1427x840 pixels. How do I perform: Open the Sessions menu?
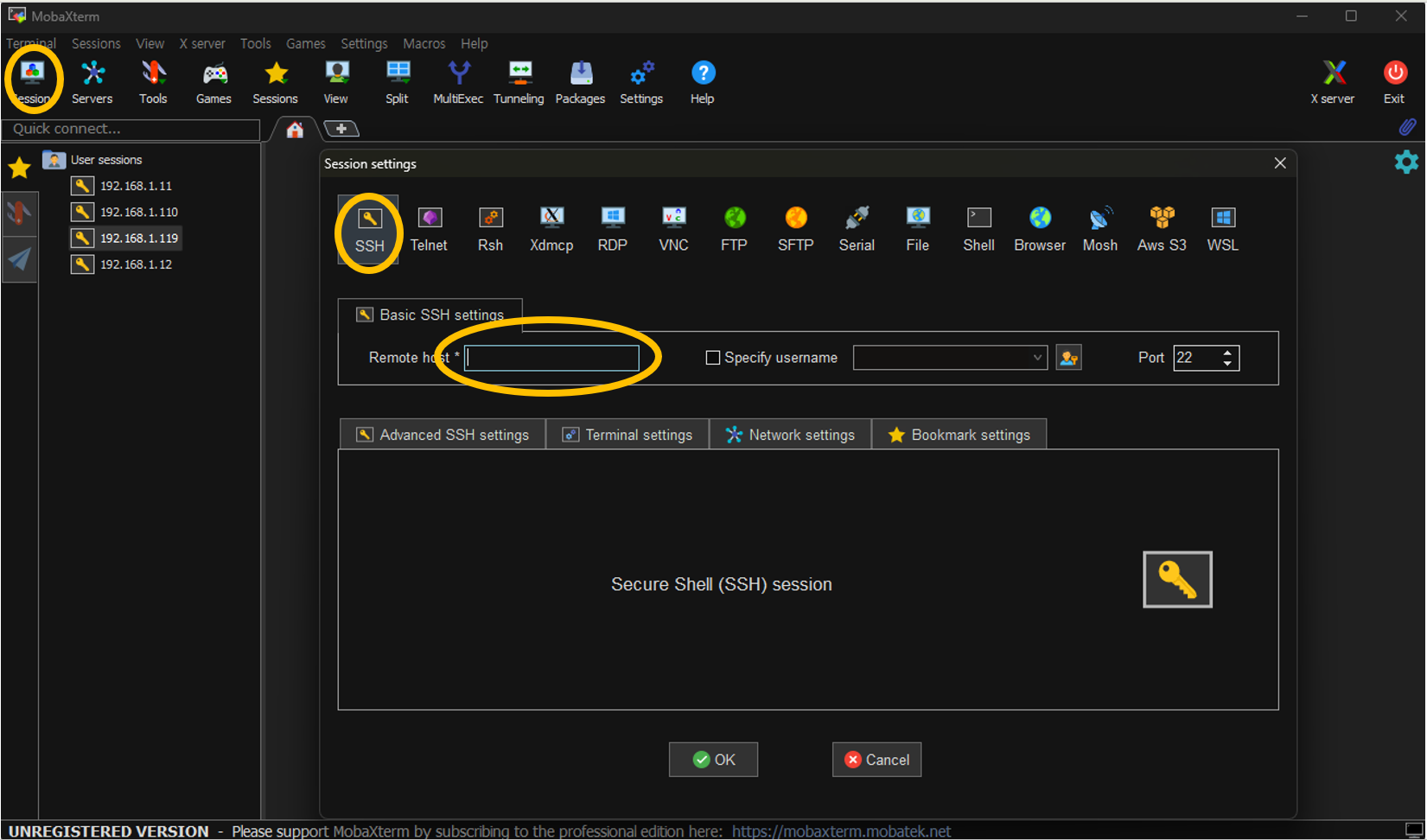pyautogui.click(x=96, y=43)
